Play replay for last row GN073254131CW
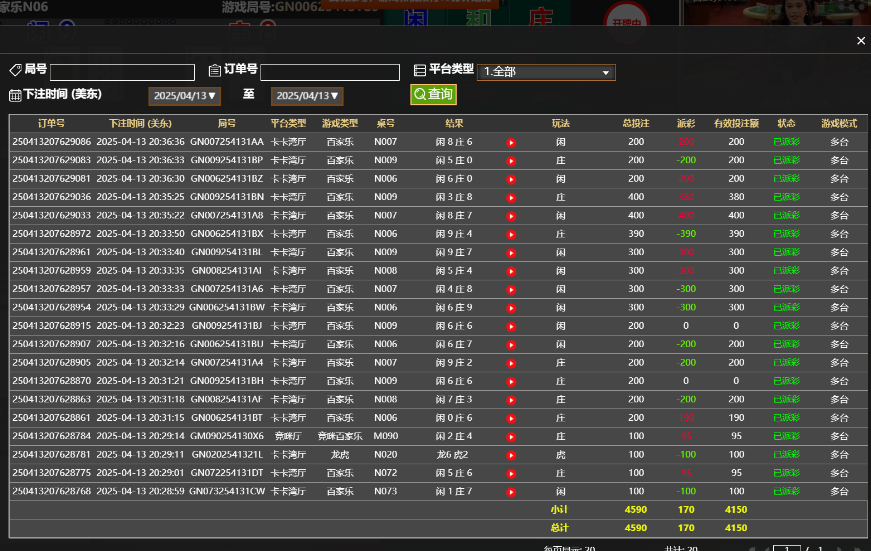871x551 pixels. (x=511, y=492)
